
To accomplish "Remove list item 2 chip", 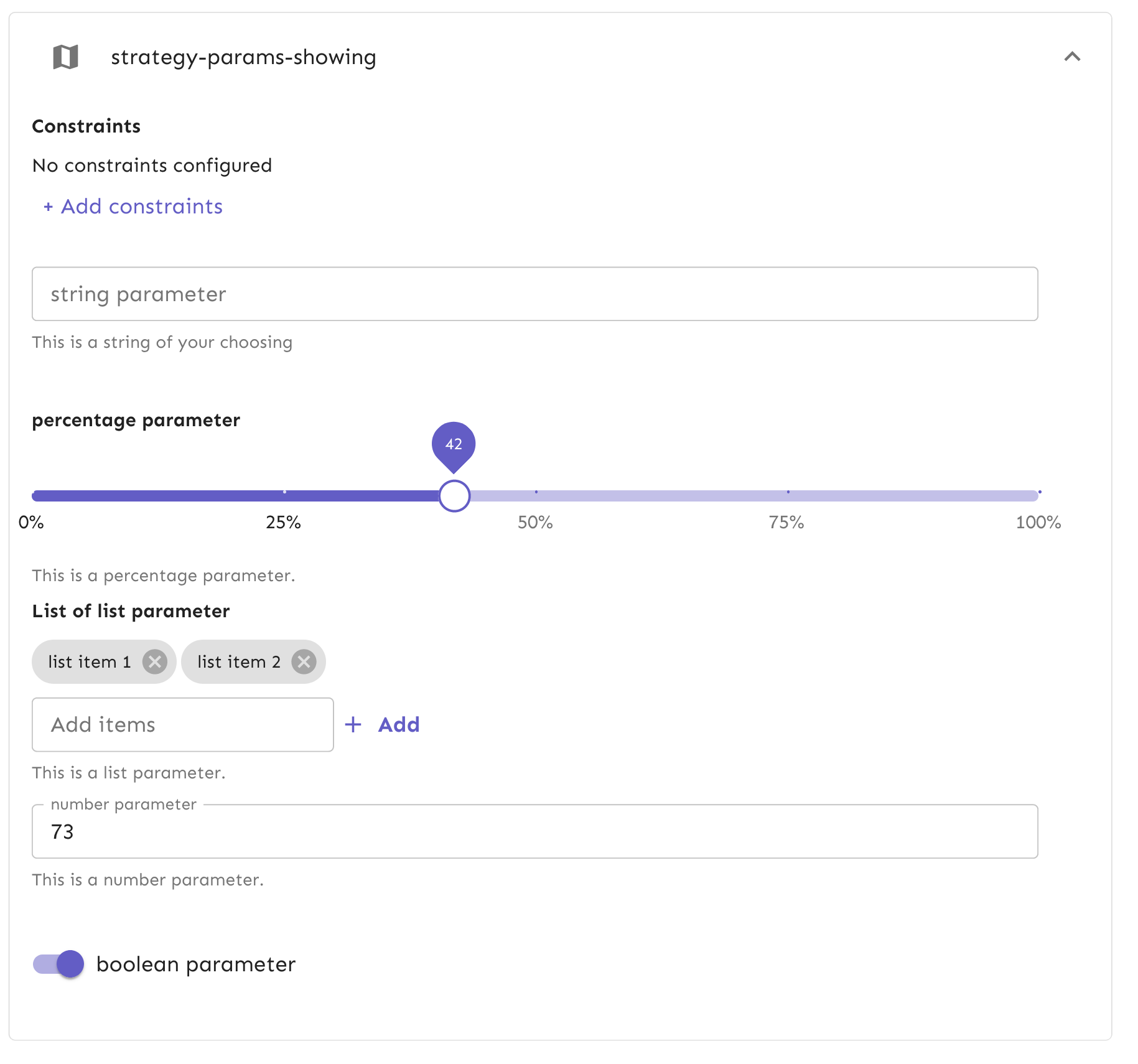I will [x=304, y=661].
